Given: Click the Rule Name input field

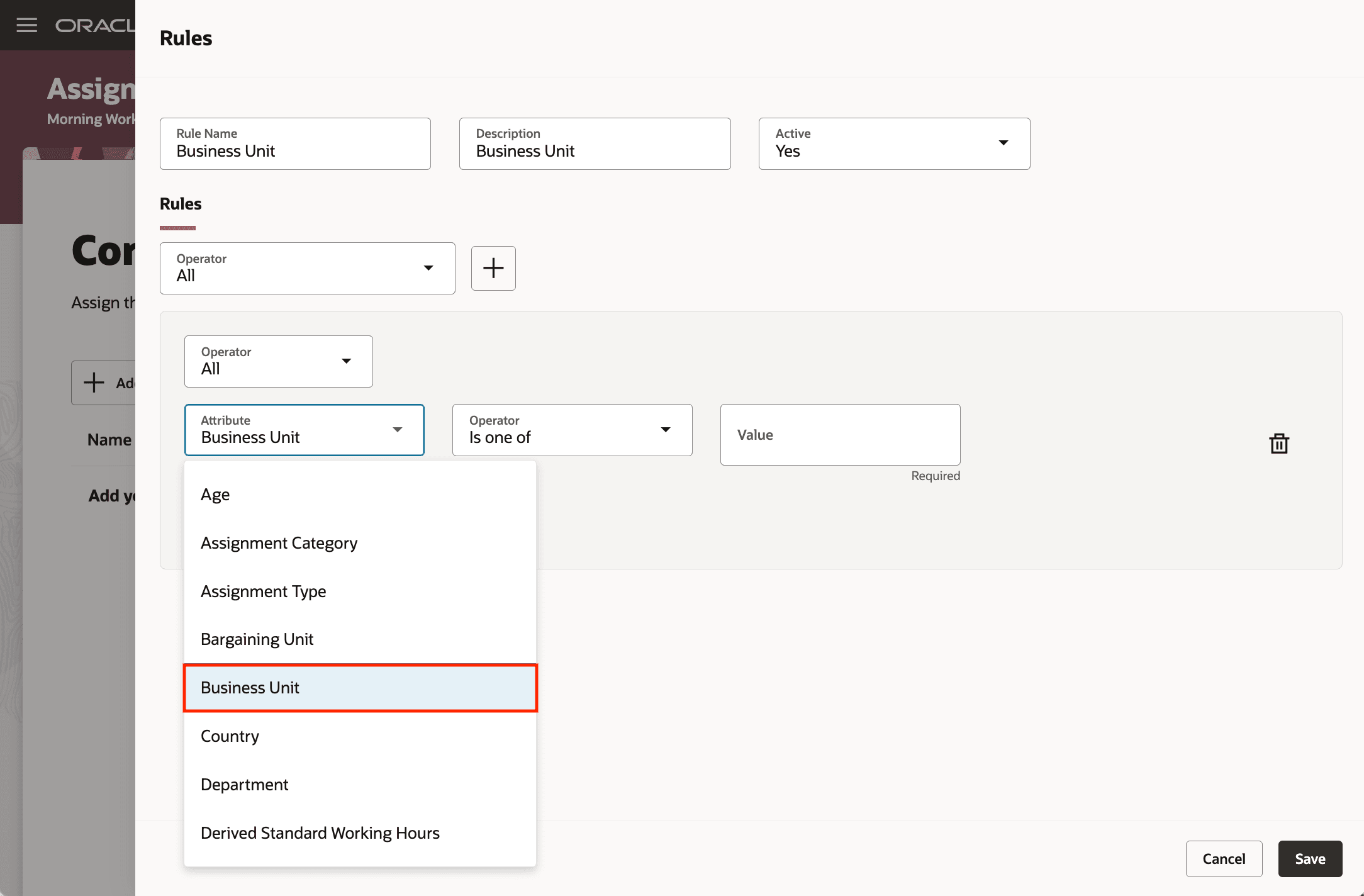Looking at the screenshot, I should (x=294, y=150).
